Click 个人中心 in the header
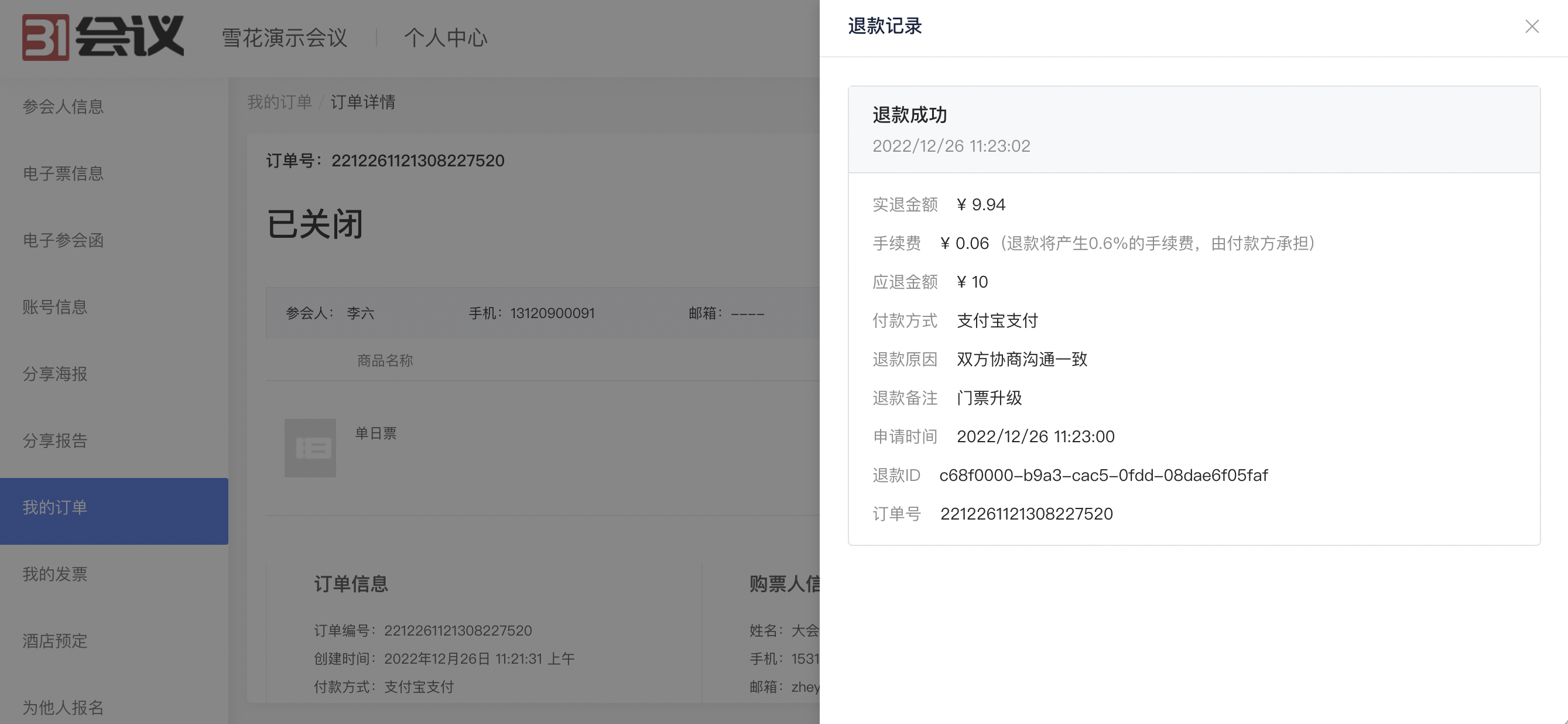1568x724 pixels. point(446,37)
